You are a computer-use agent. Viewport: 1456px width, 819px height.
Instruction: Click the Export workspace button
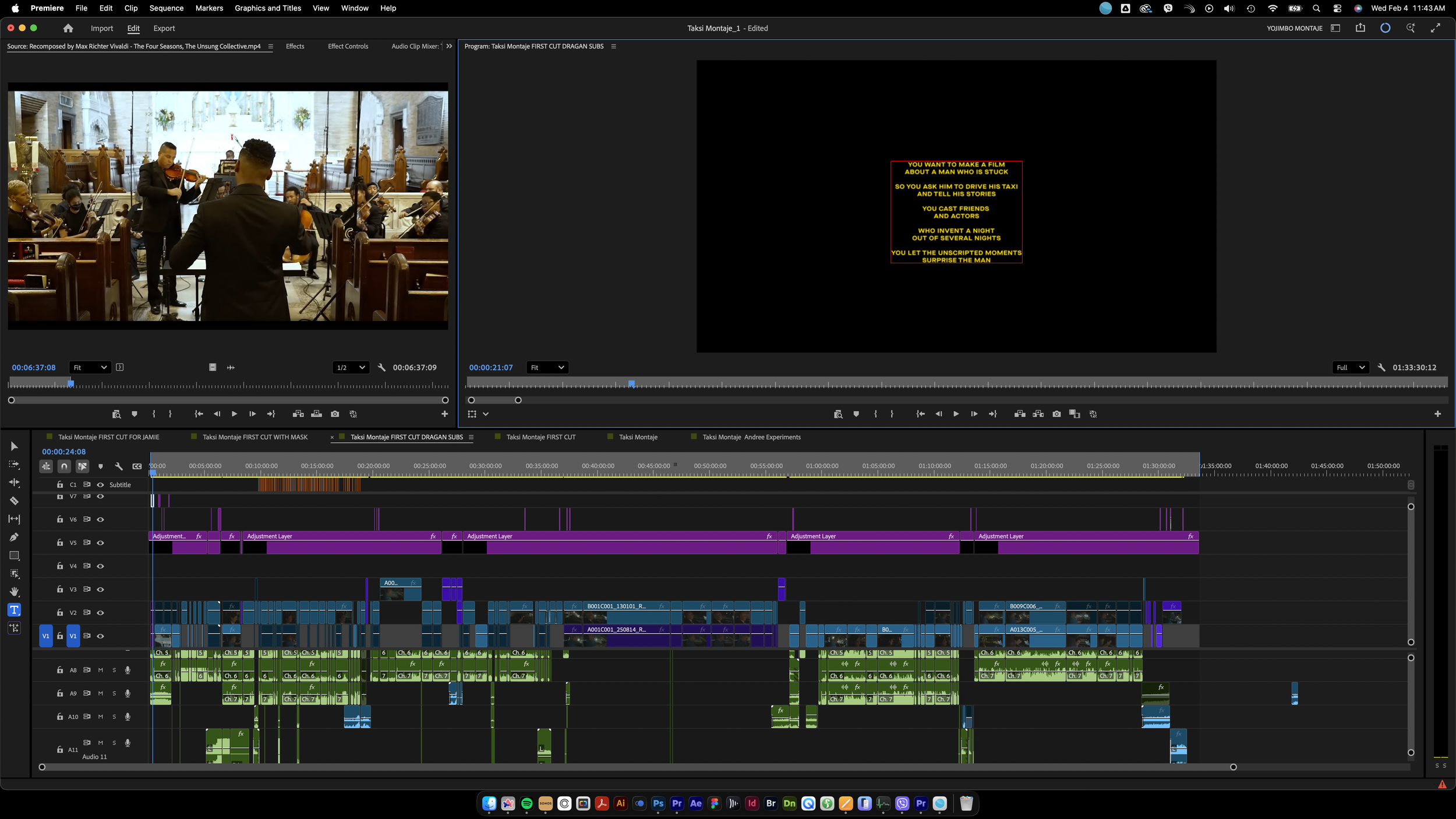coord(164,28)
